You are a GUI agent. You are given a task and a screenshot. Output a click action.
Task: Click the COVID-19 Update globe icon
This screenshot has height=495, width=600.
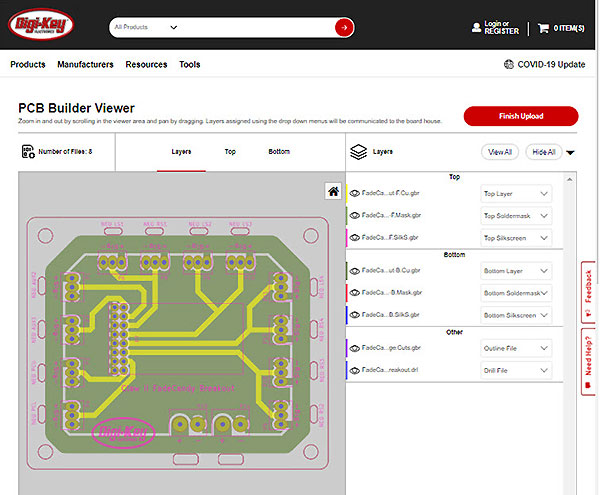(x=509, y=65)
